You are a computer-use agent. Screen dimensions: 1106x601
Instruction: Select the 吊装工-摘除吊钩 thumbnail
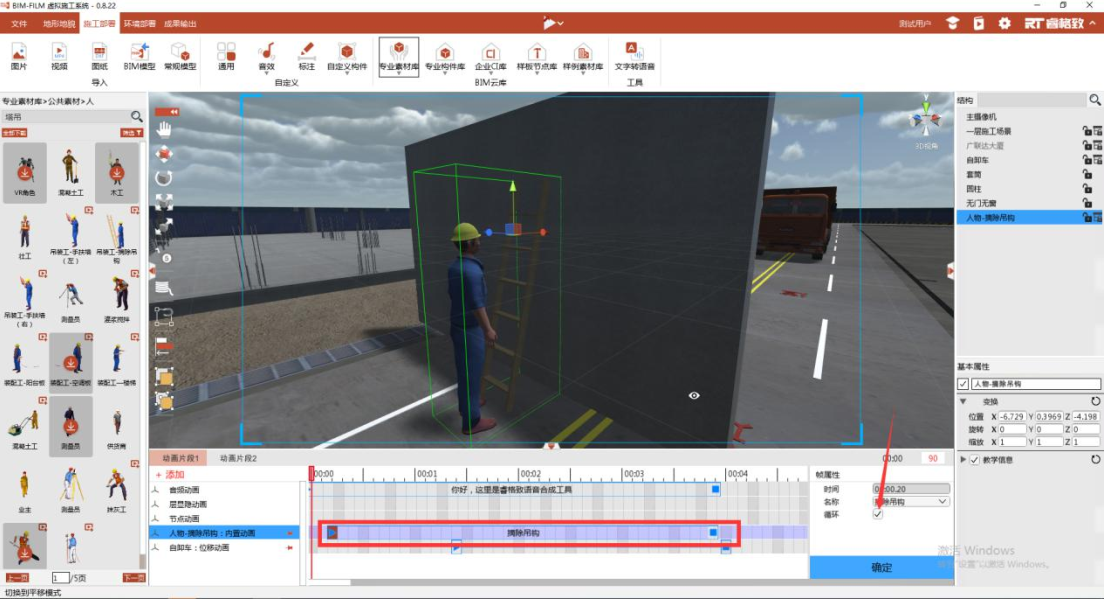(x=116, y=236)
